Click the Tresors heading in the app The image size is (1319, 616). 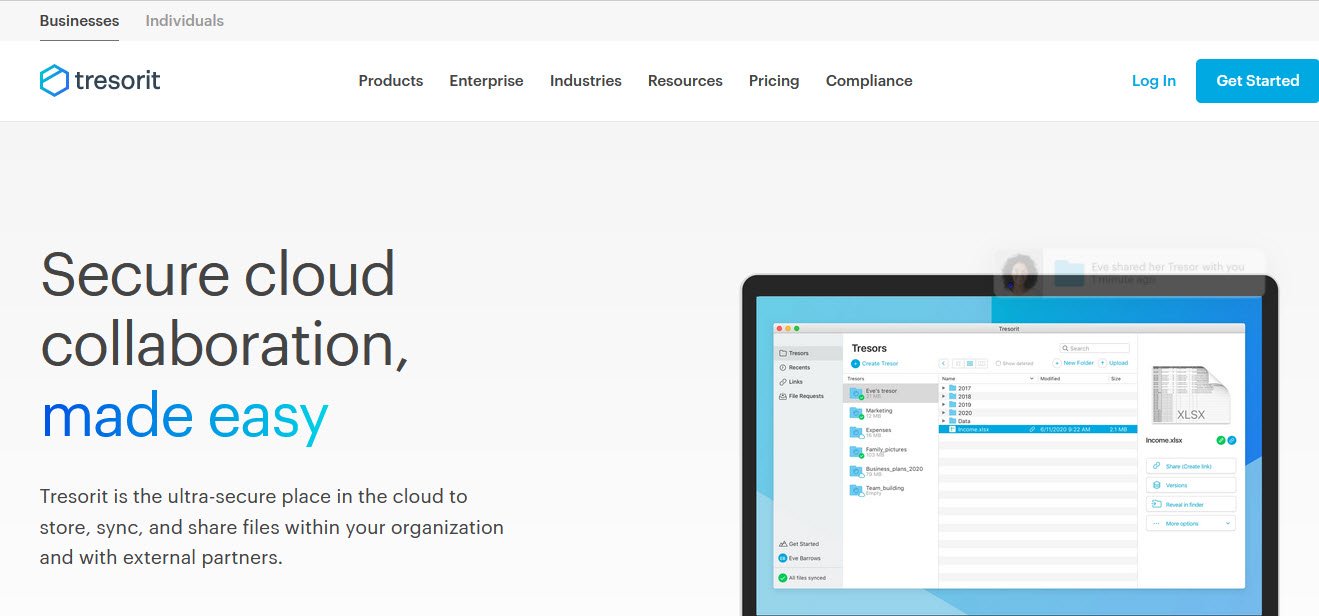[x=869, y=348]
